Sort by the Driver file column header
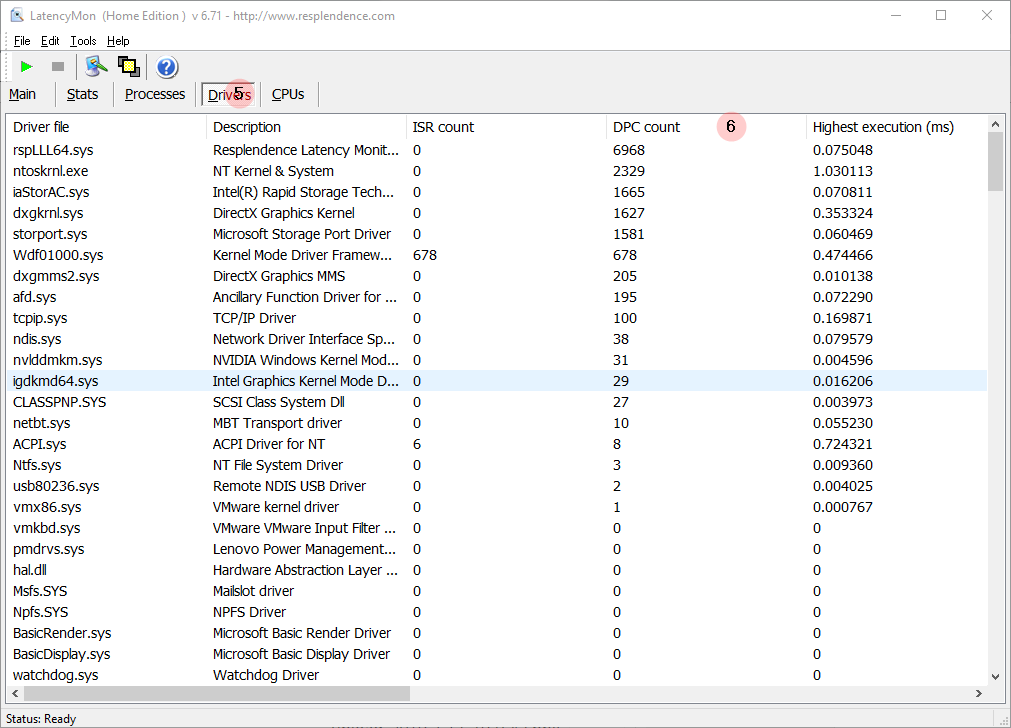The height and width of the screenshot is (728, 1011). point(106,127)
